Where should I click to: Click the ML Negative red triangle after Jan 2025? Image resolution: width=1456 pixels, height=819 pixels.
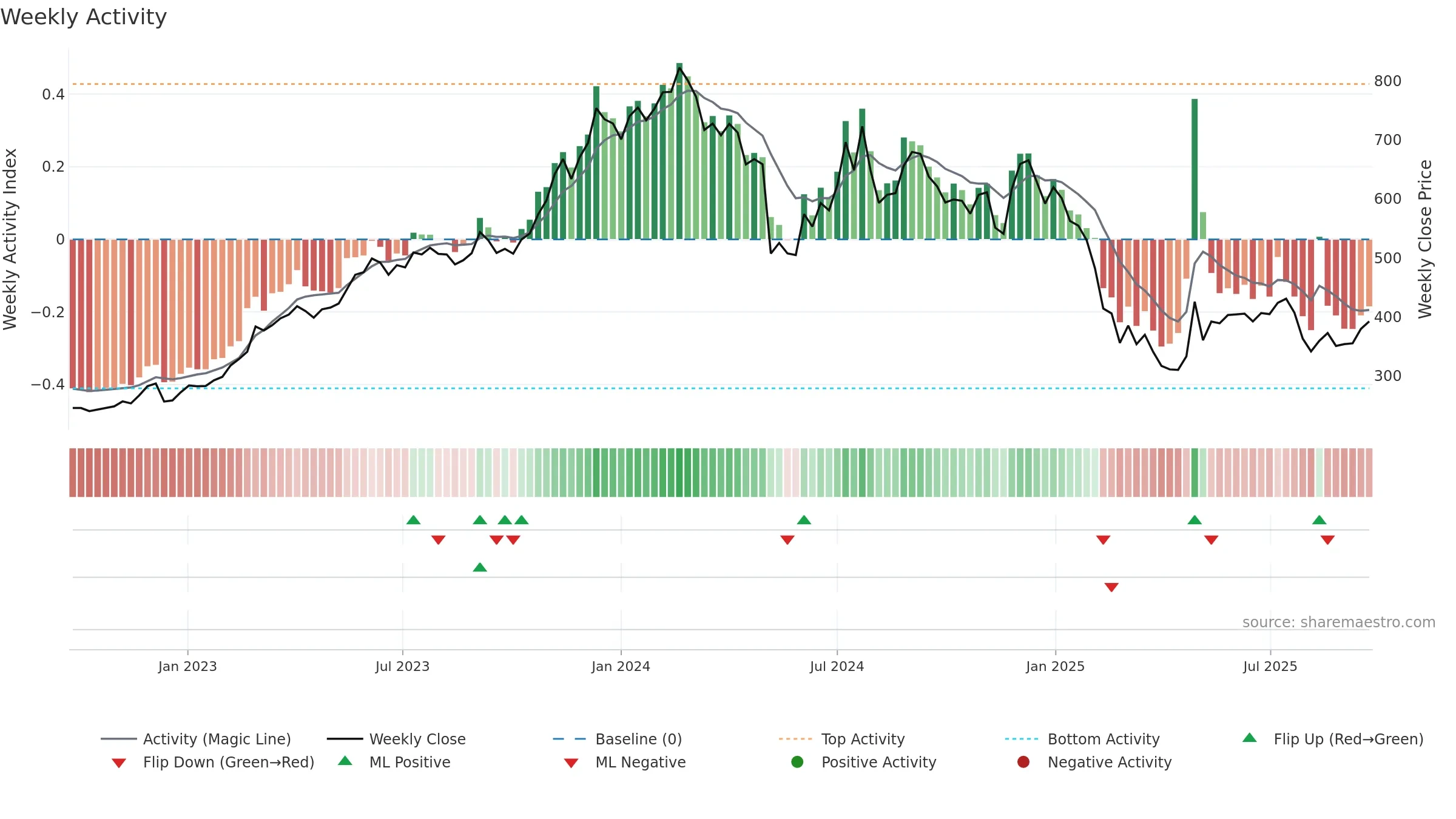[x=1111, y=587]
